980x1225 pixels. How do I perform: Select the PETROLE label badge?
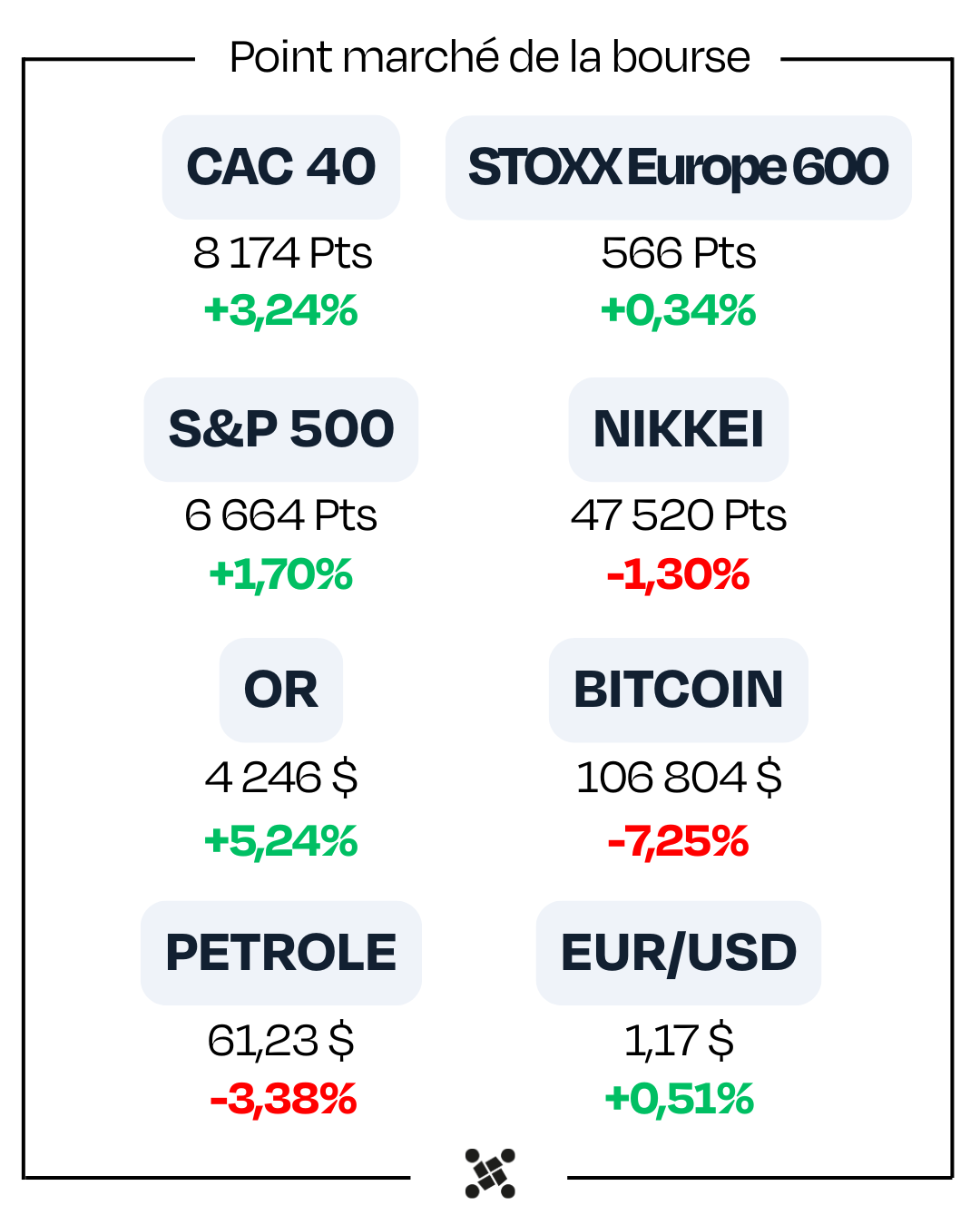[281, 953]
